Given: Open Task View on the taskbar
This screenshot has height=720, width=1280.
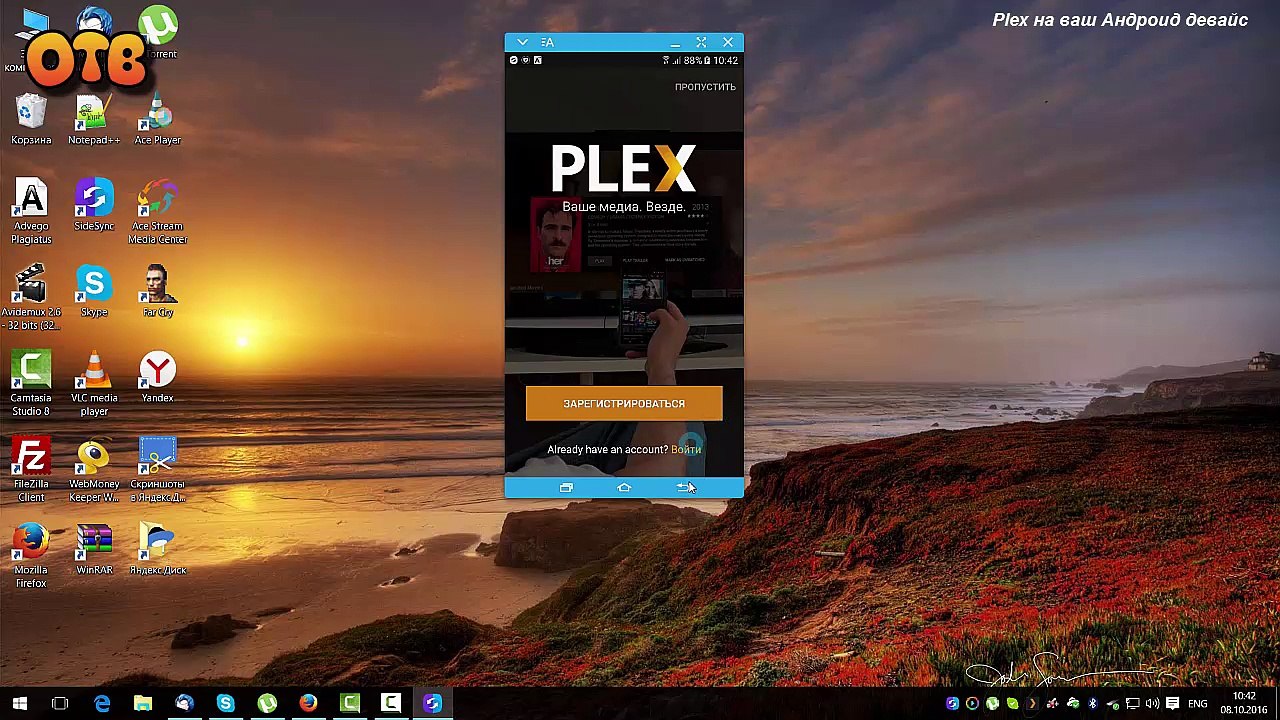Looking at the screenshot, I should tap(60, 704).
